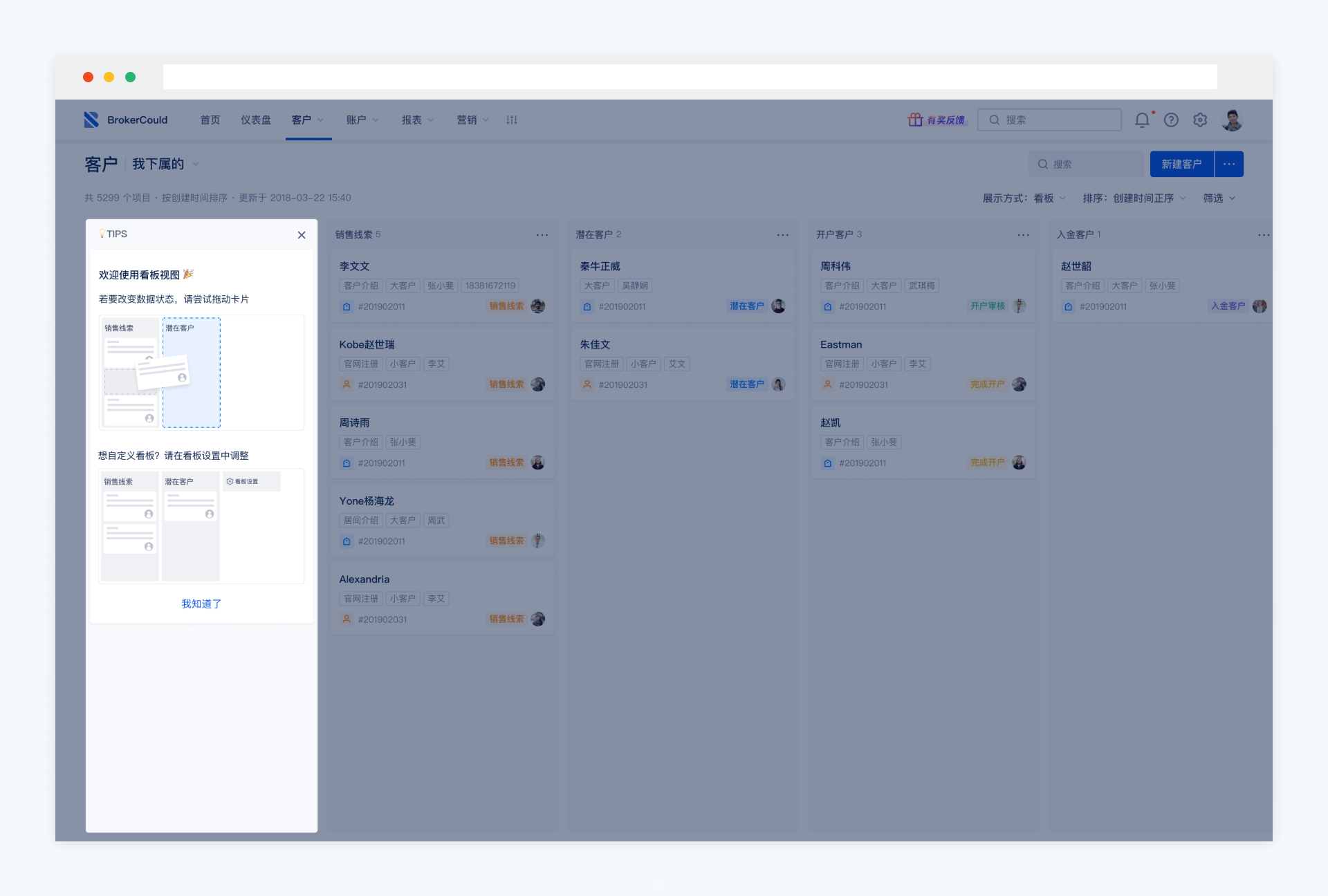Image resolution: width=1328 pixels, height=896 pixels.
Task: Click owner avatar on 周科伟 card
Action: (x=1019, y=306)
